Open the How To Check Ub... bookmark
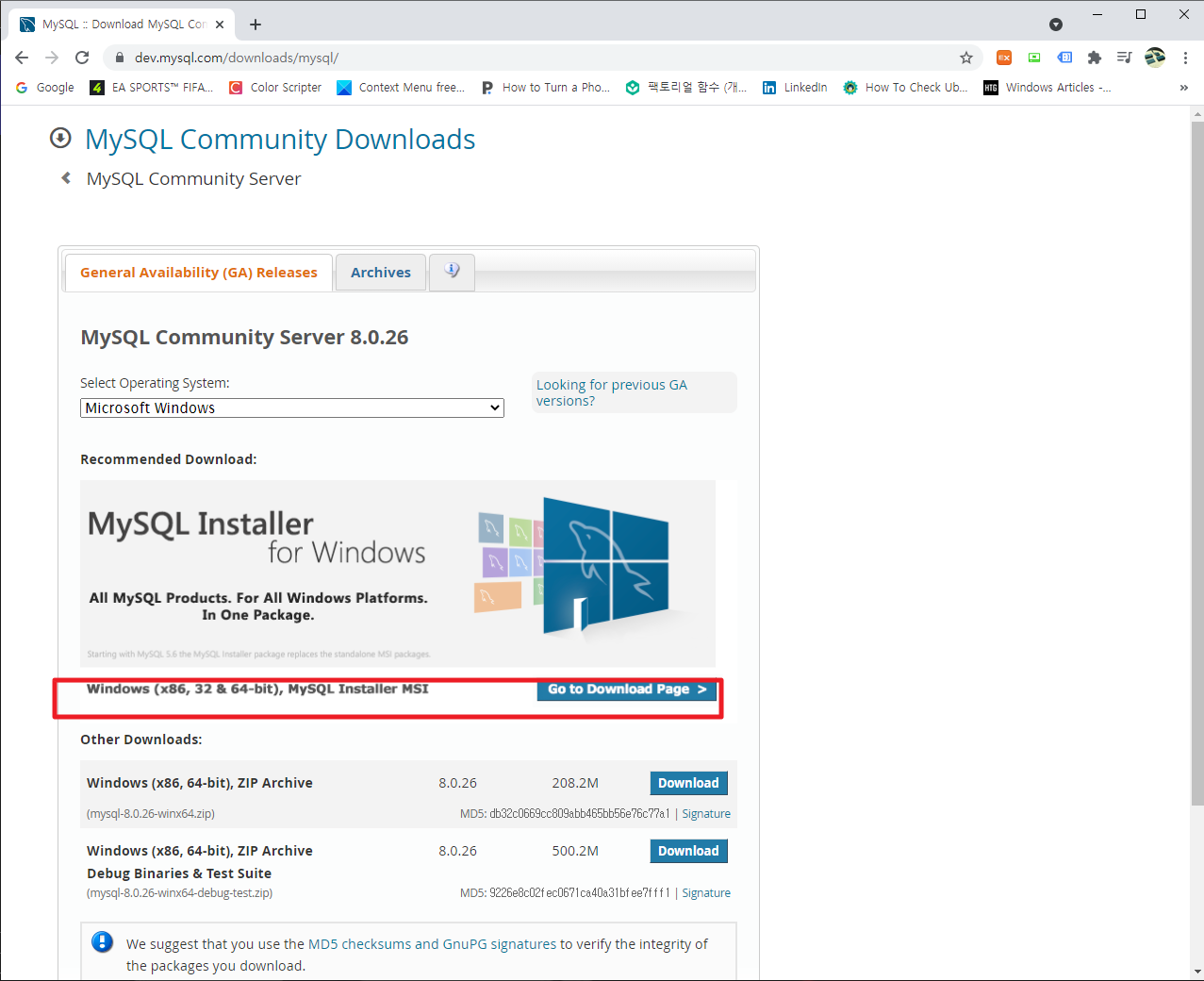This screenshot has width=1204, height=981. 905,87
